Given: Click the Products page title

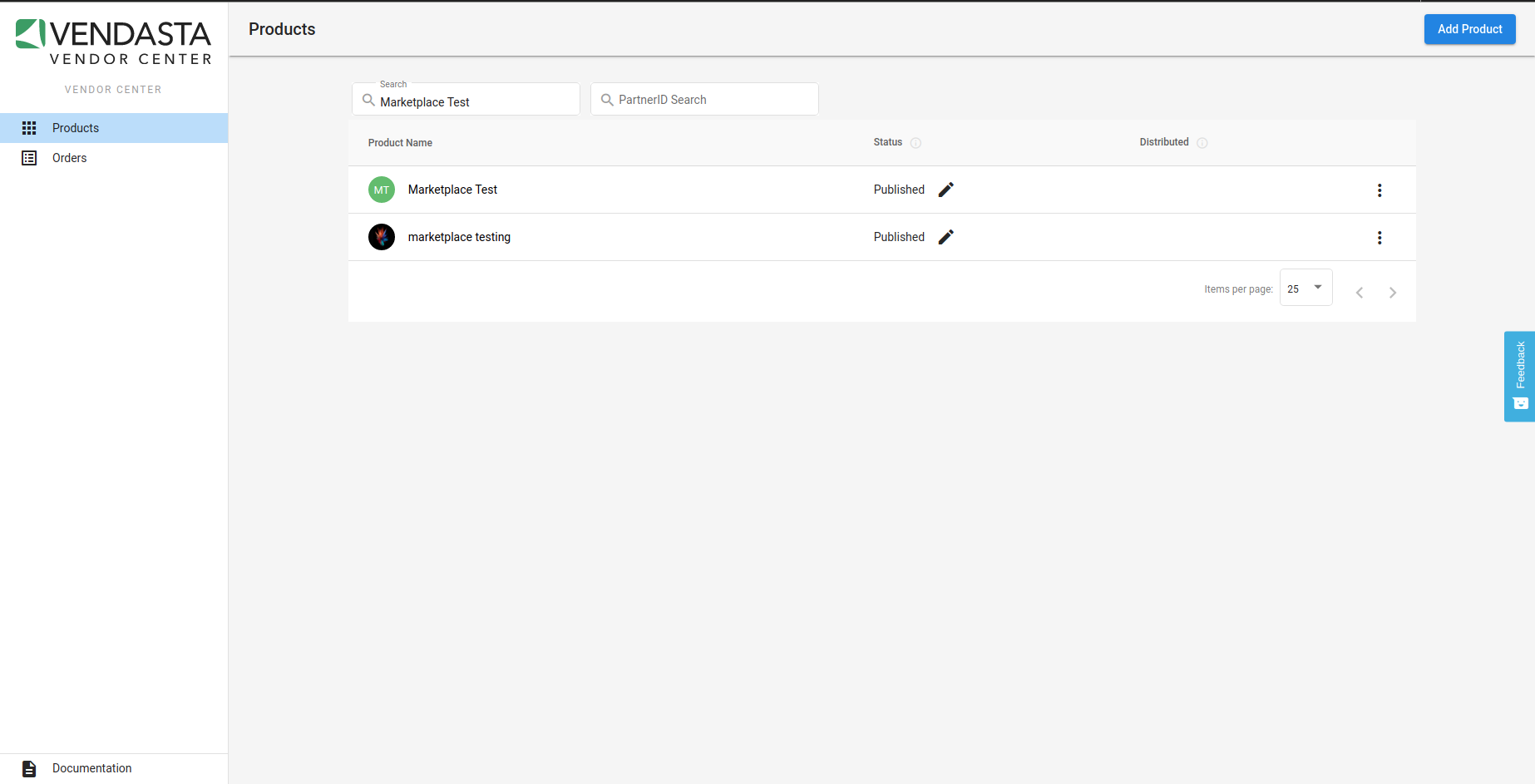Looking at the screenshot, I should (x=282, y=29).
